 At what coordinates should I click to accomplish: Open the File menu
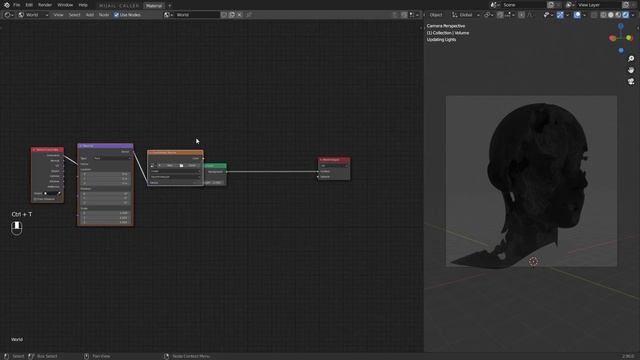17,5
